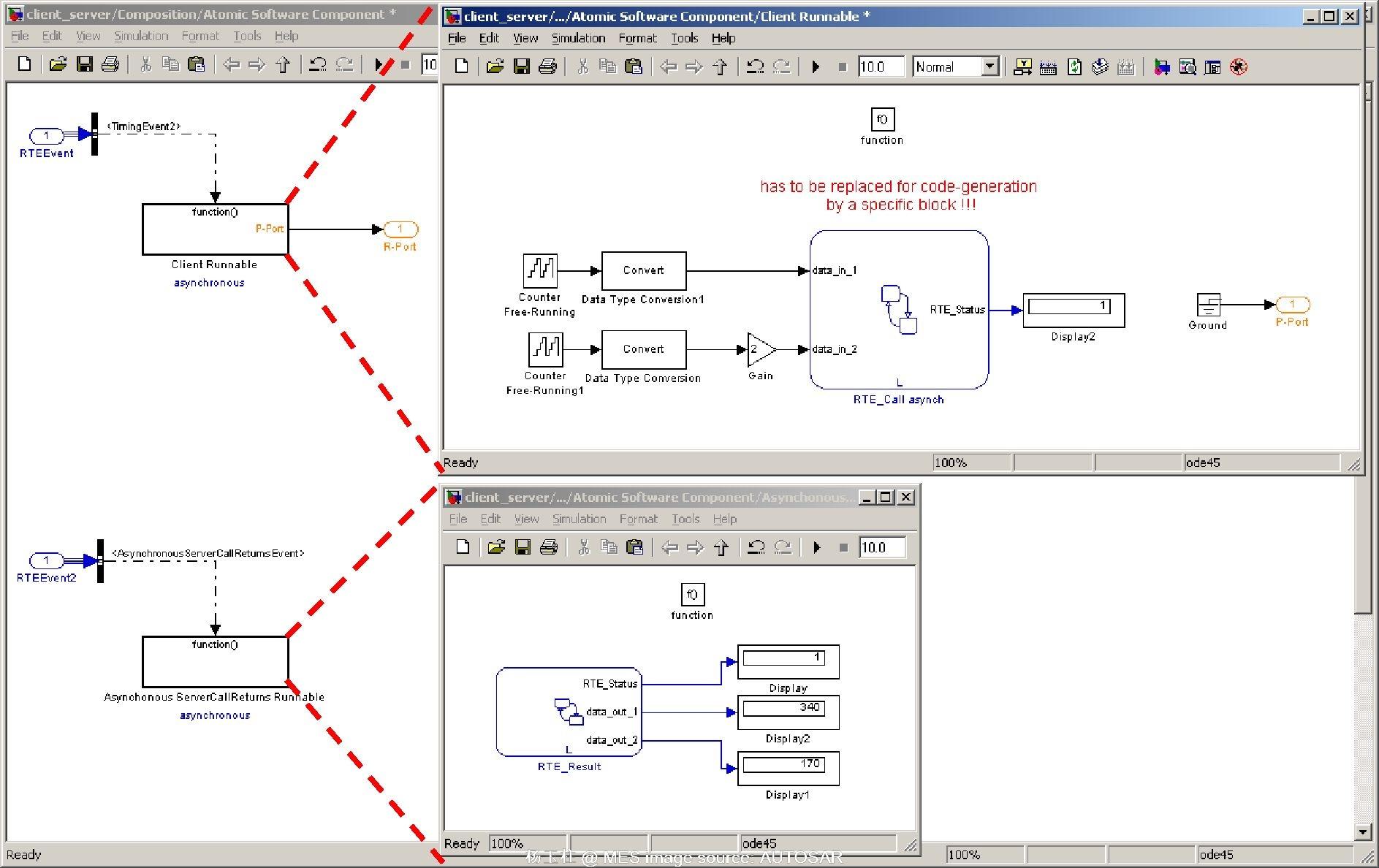
Task: Select the RTE_Call asynch chart block
Action: point(899,310)
